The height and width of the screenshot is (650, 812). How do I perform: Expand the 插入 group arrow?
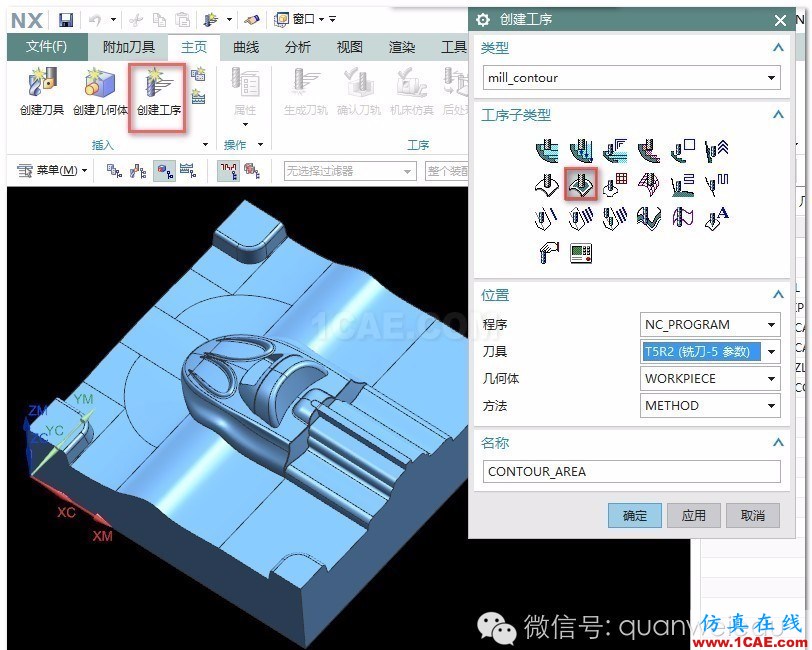[x=206, y=145]
